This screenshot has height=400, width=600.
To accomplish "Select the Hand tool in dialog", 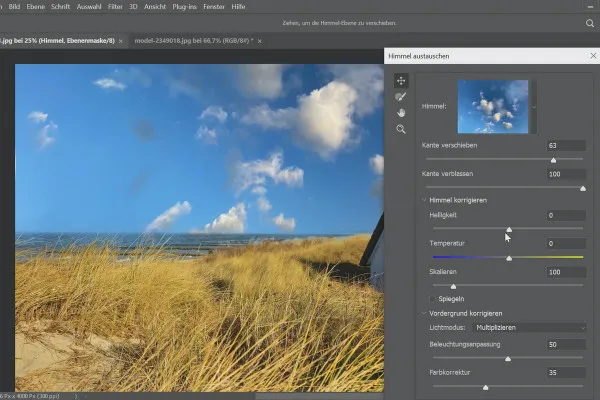I will 401,113.
